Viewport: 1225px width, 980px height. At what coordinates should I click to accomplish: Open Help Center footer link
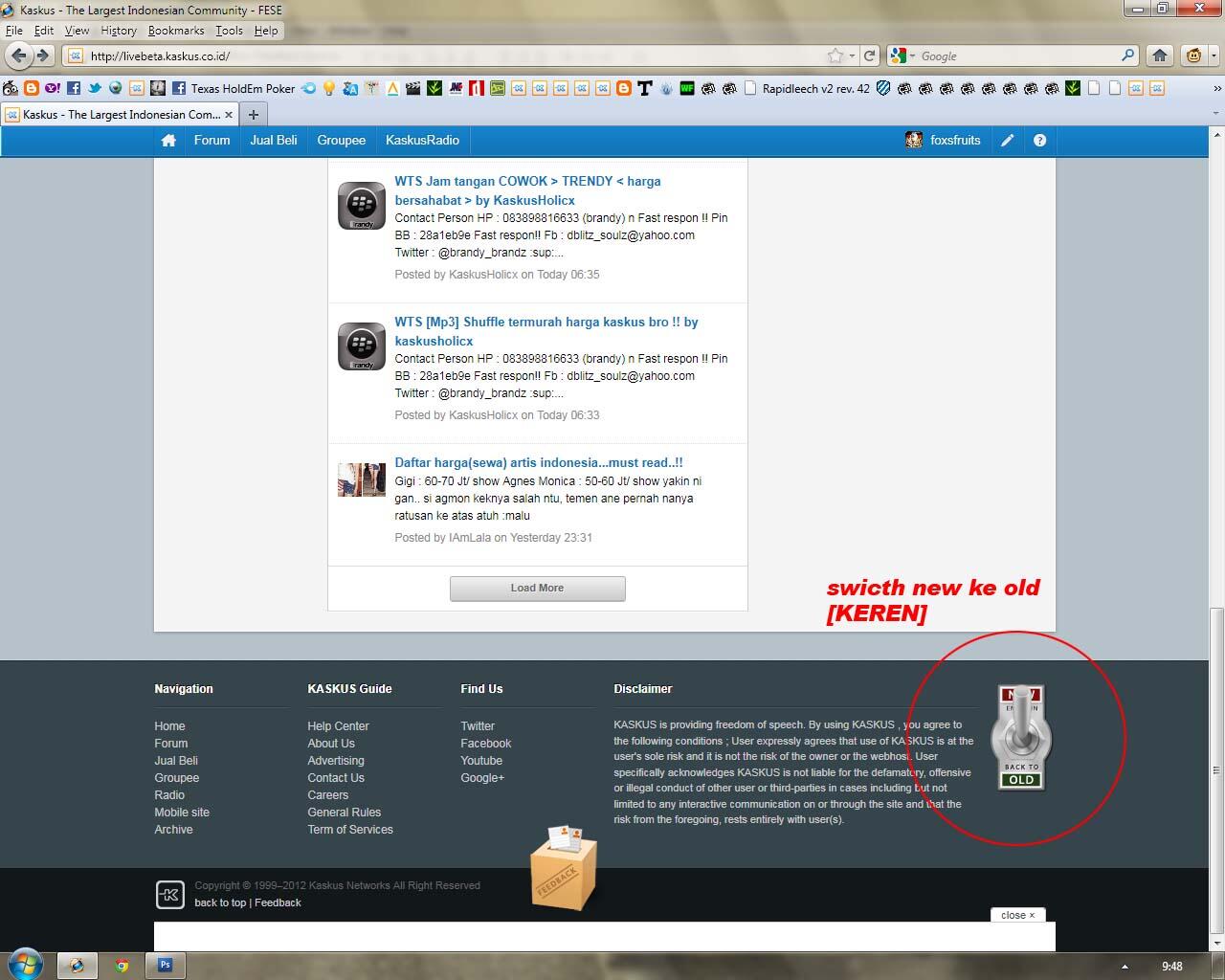(338, 726)
